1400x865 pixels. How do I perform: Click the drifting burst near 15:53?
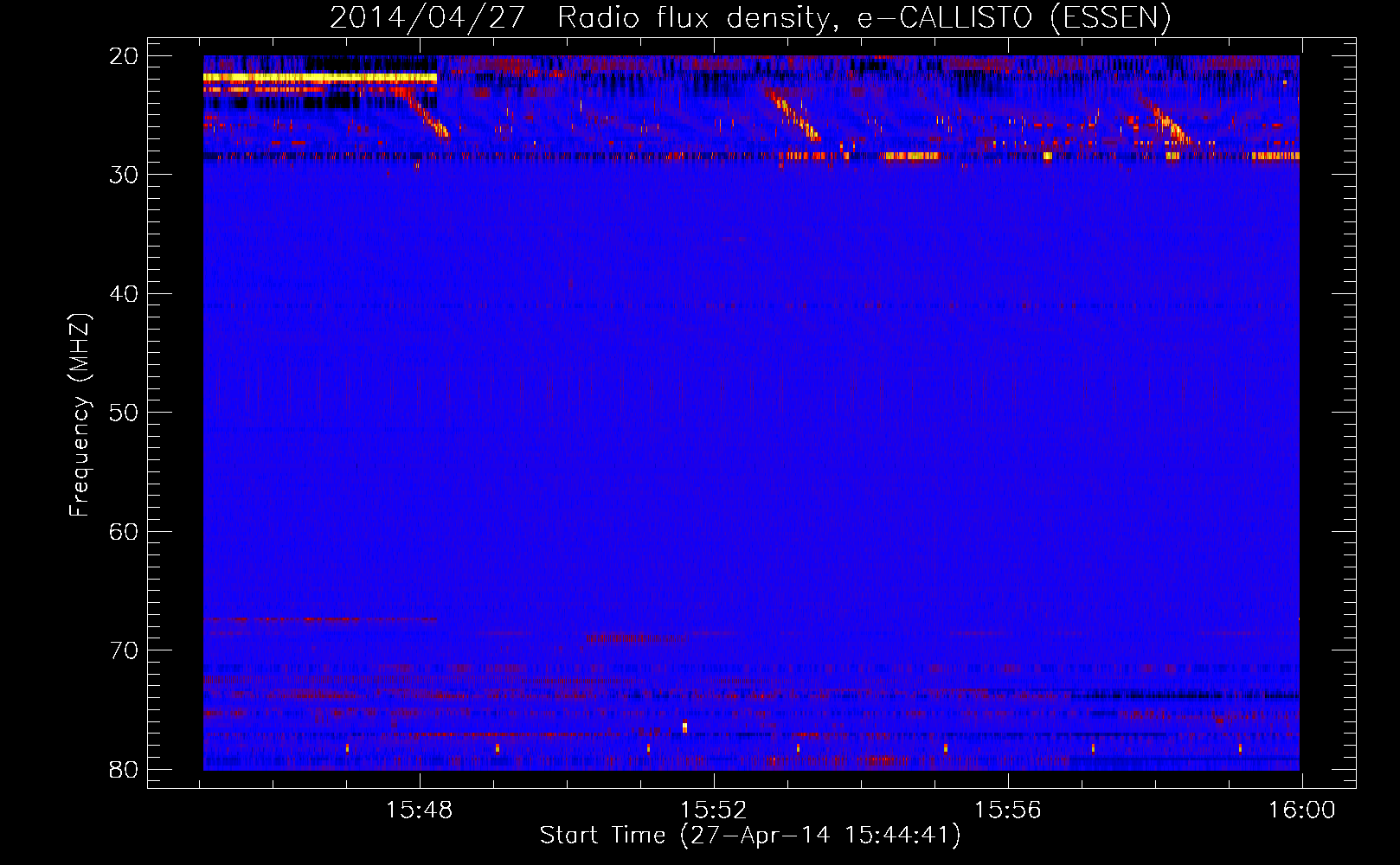pos(794,114)
